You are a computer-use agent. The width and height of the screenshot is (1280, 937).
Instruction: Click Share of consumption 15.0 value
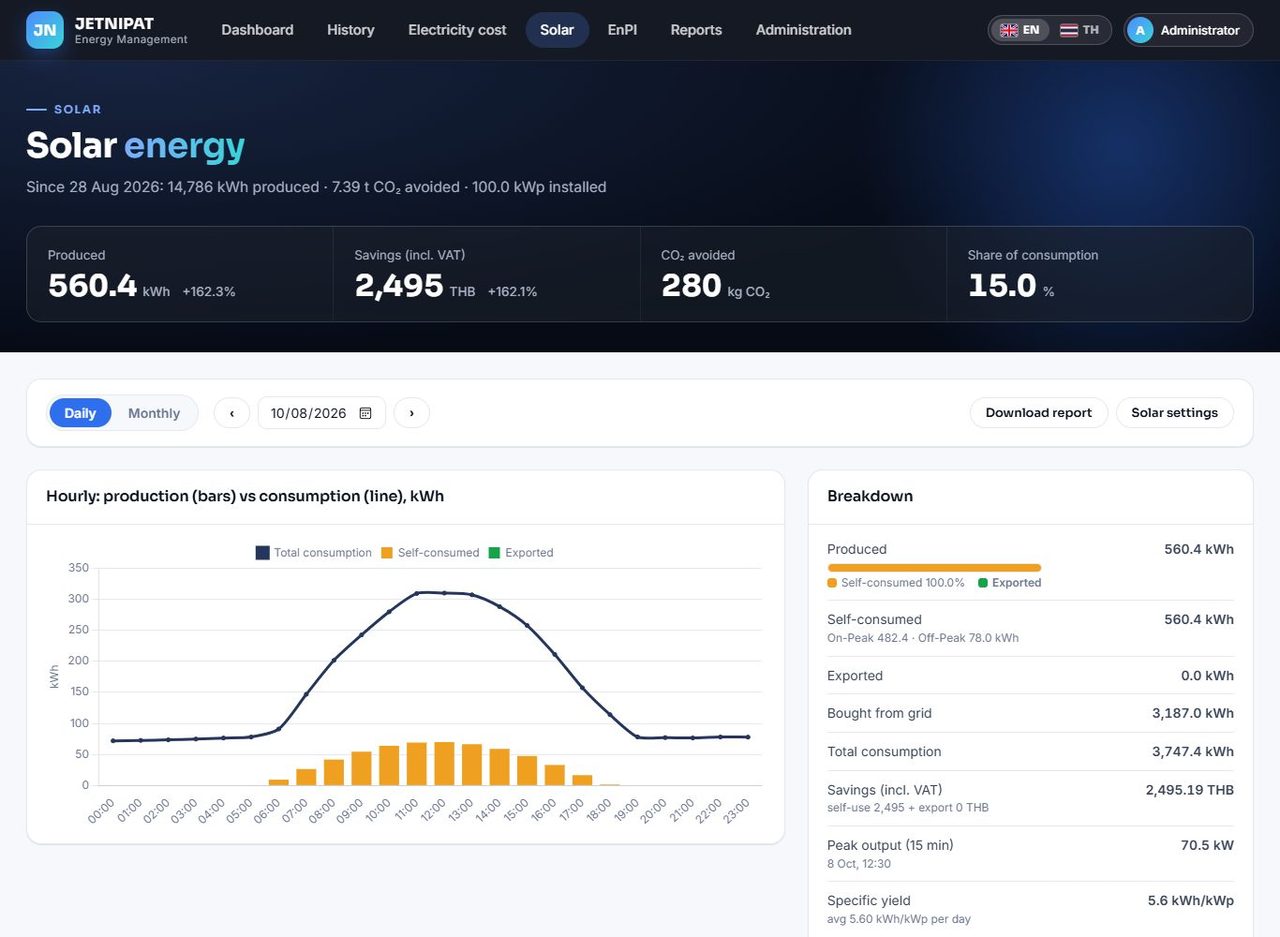tap(1002, 286)
